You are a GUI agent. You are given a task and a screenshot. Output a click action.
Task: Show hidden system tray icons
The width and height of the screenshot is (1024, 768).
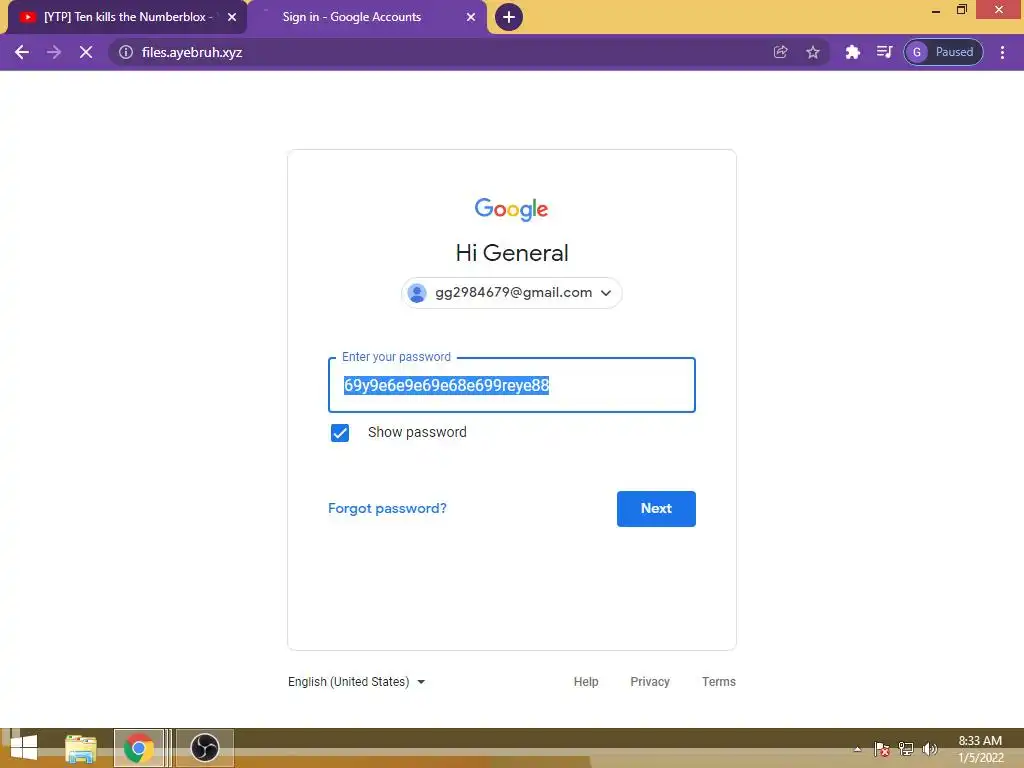[857, 749]
